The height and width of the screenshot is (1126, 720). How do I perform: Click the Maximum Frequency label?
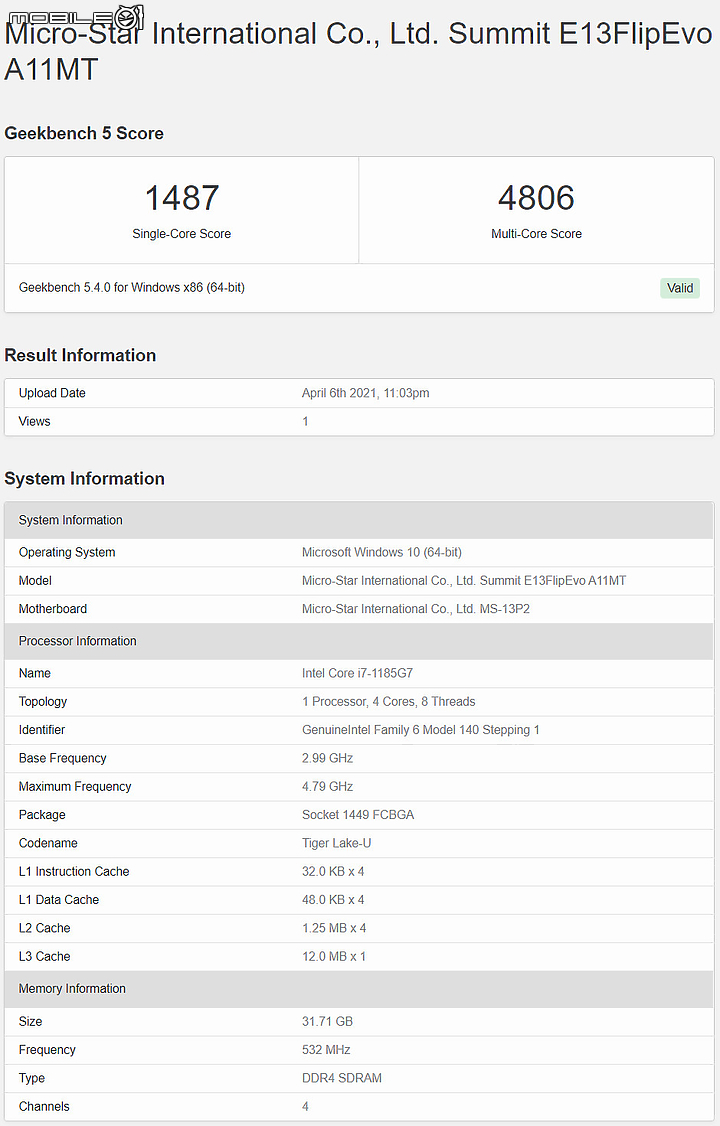(75, 786)
